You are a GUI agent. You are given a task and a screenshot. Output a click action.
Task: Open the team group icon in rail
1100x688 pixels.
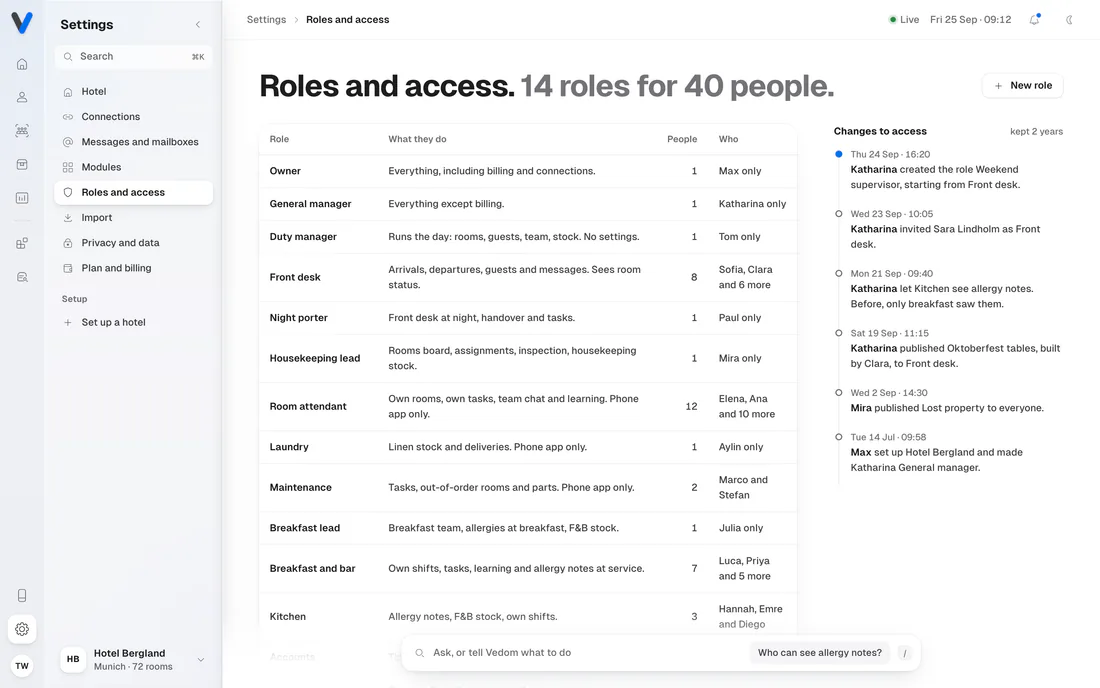pos(22,130)
